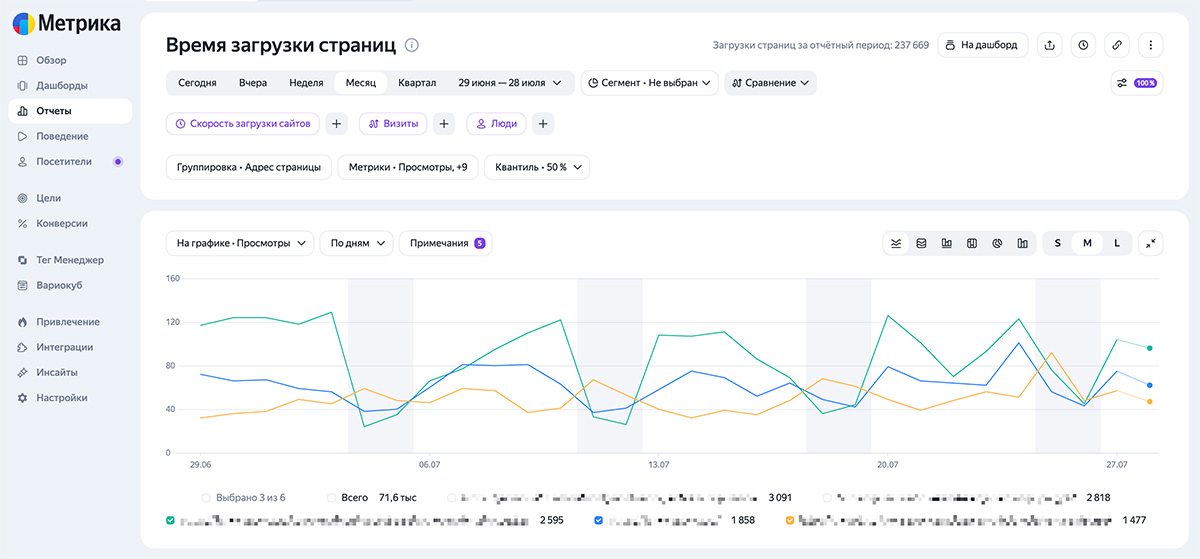Screen dimensions: 1200x559
Task: Click blue line endpoint marker on chart
Action: click(x=1150, y=385)
